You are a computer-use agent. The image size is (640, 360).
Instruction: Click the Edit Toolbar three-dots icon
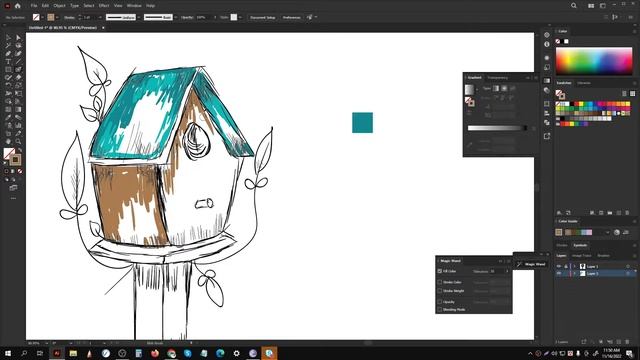click(13, 198)
